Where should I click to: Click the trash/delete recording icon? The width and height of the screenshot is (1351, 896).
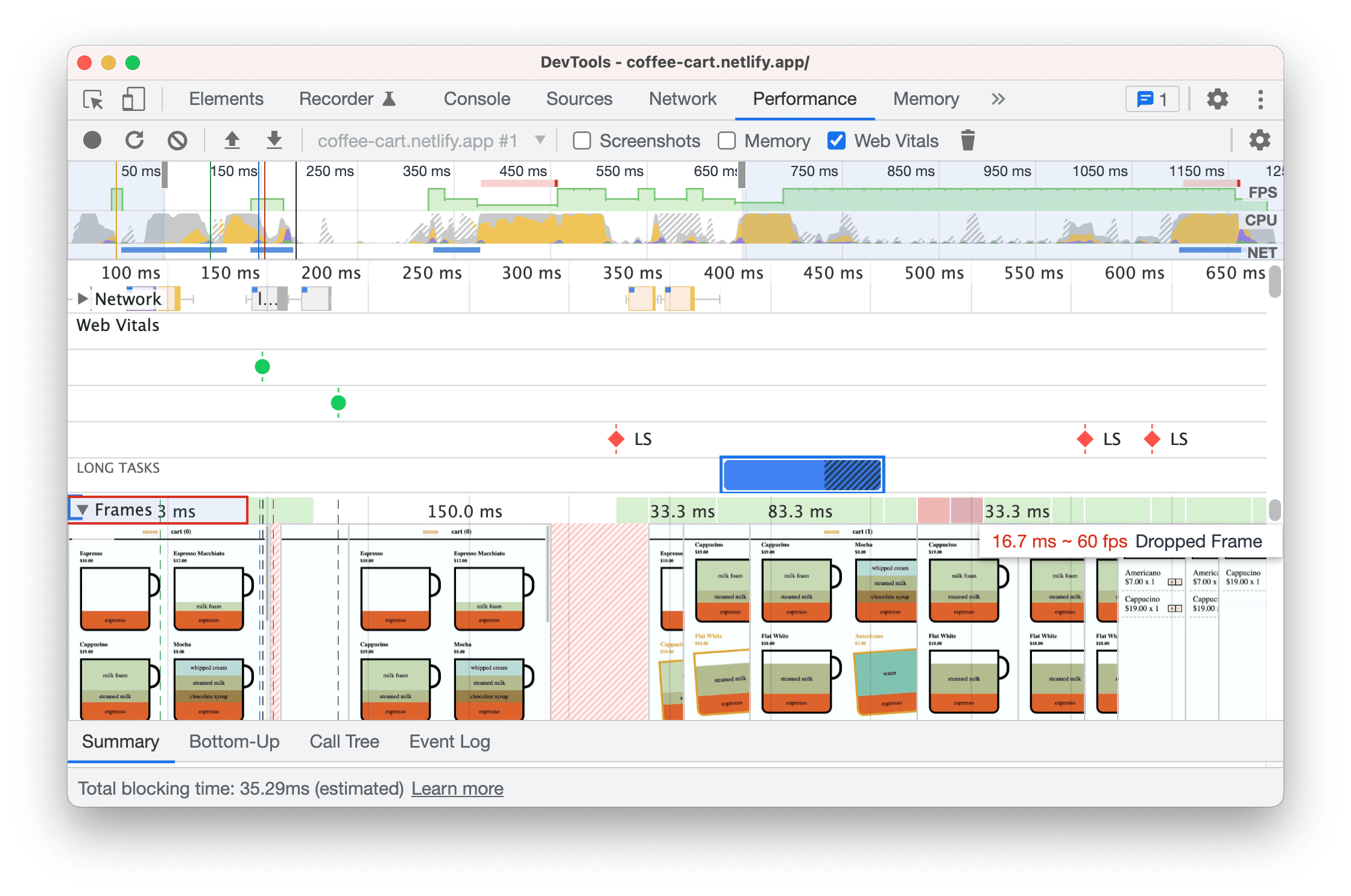pos(966,140)
